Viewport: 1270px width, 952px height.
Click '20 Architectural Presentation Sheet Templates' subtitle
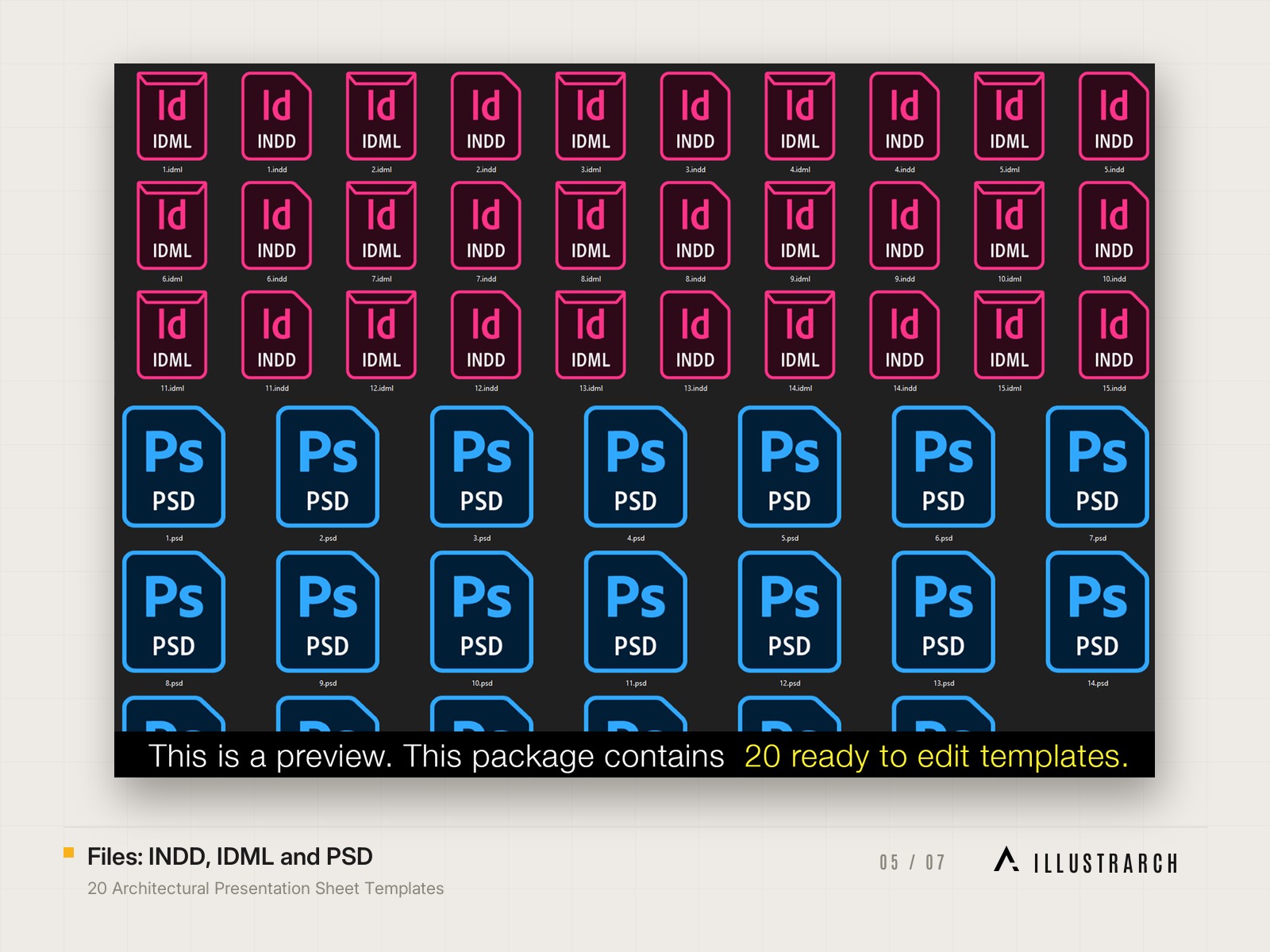click(266, 889)
